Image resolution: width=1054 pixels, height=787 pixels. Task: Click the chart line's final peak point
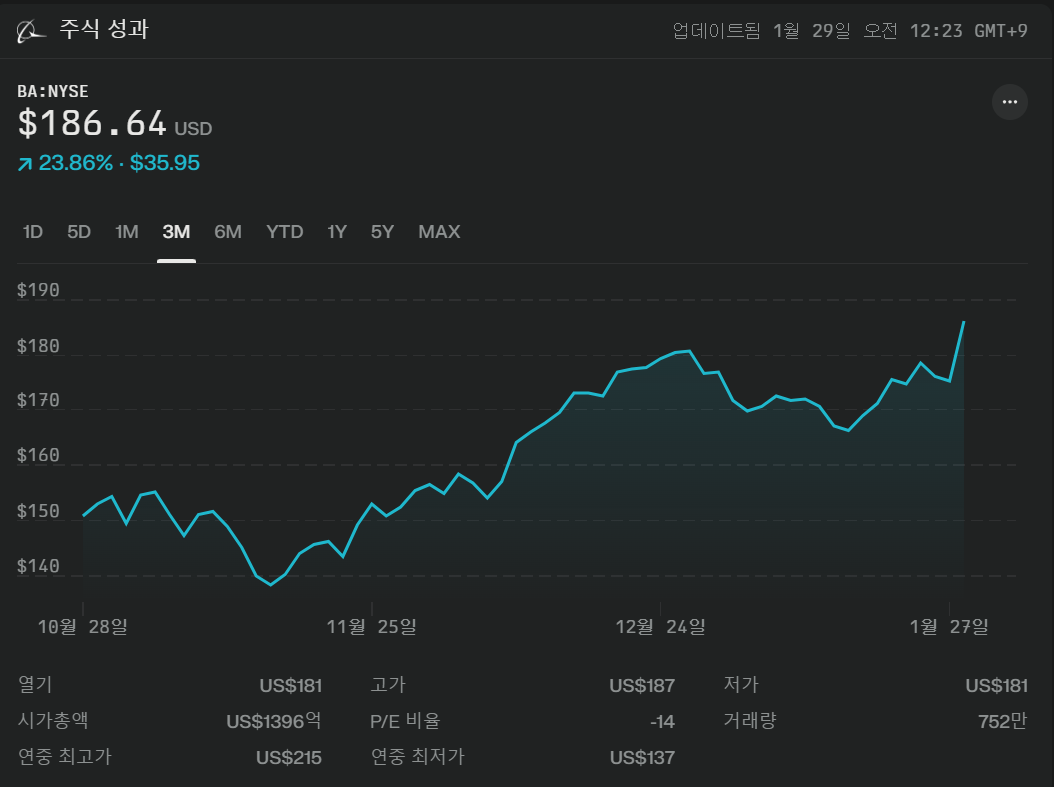[x=964, y=322]
